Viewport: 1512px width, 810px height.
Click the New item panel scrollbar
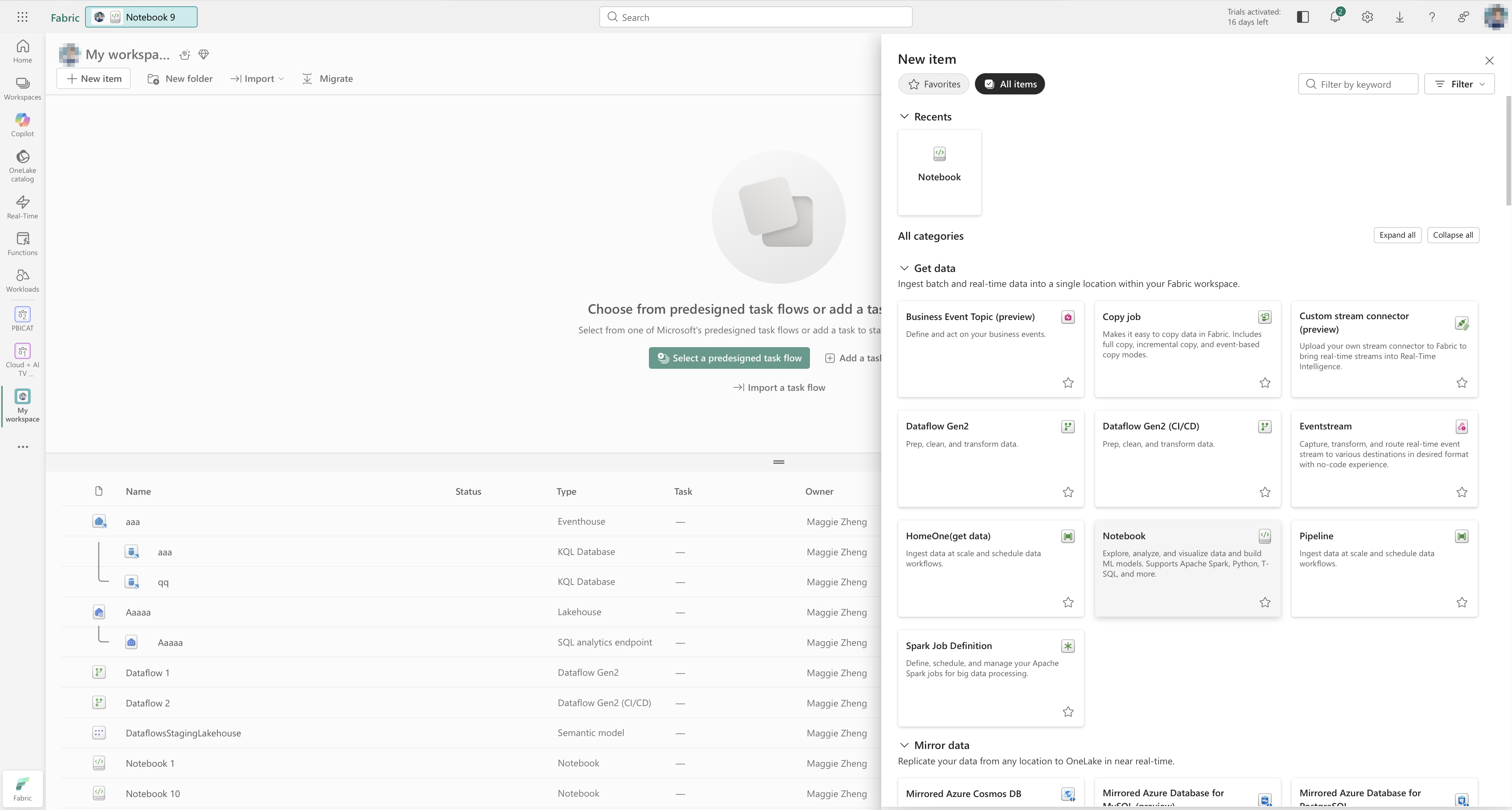1508,151
